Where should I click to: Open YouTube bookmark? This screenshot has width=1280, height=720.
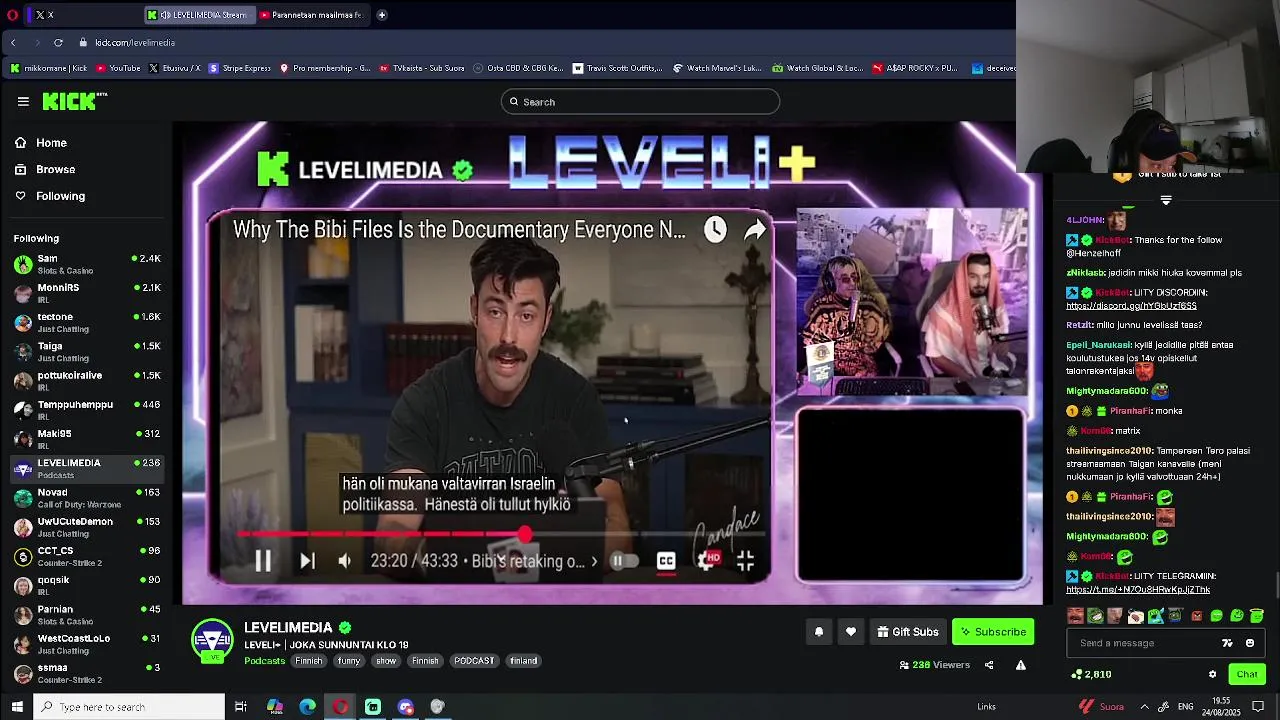[118, 68]
